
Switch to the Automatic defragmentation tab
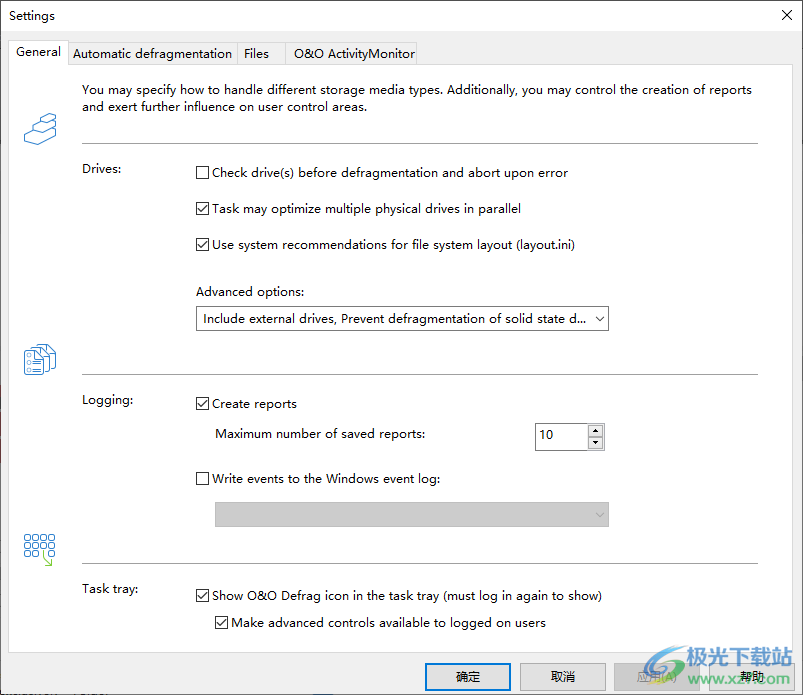pyautogui.click(x=152, y=54)
